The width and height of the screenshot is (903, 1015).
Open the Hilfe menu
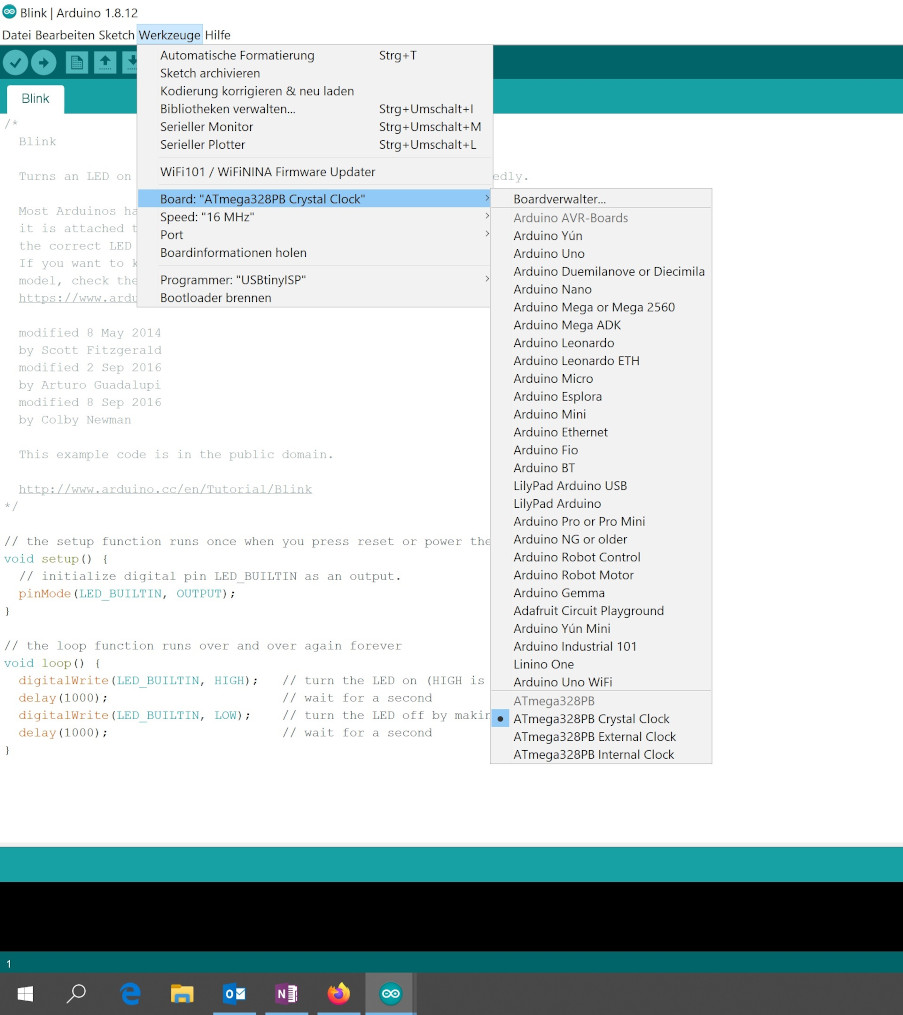(216, 34)
